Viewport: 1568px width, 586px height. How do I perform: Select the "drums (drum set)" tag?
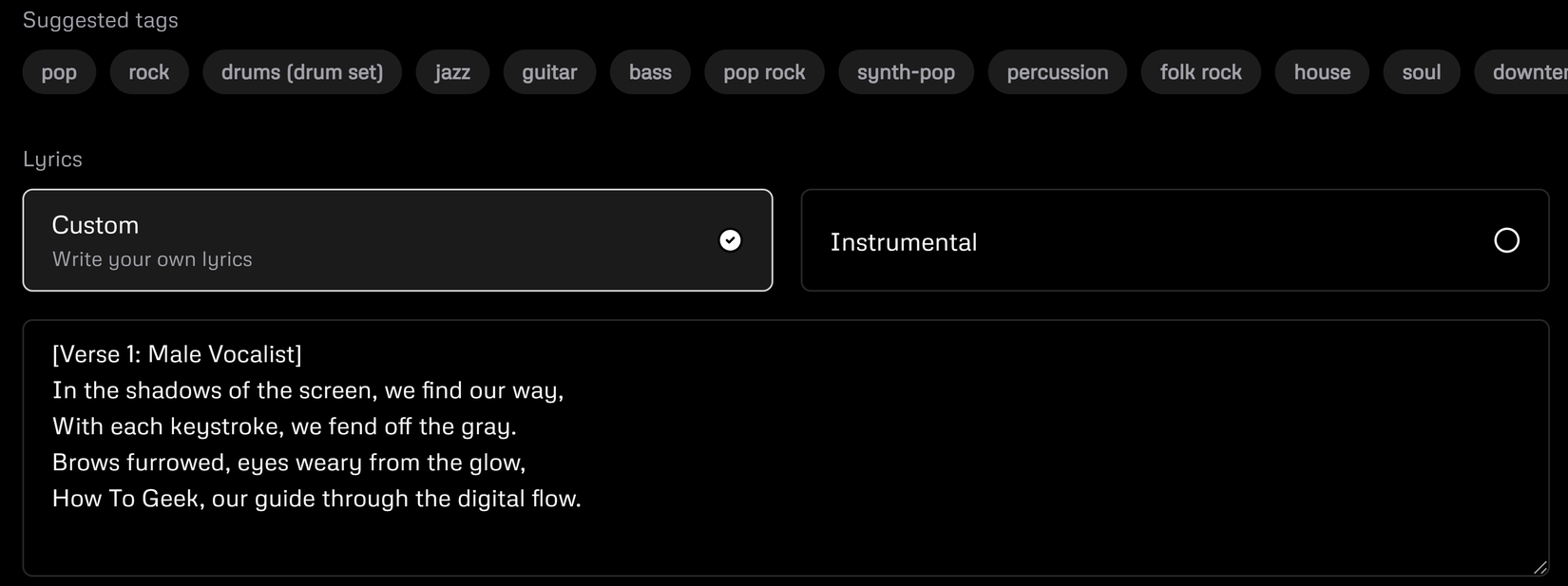pyautogui.click(x=301, y=71)
